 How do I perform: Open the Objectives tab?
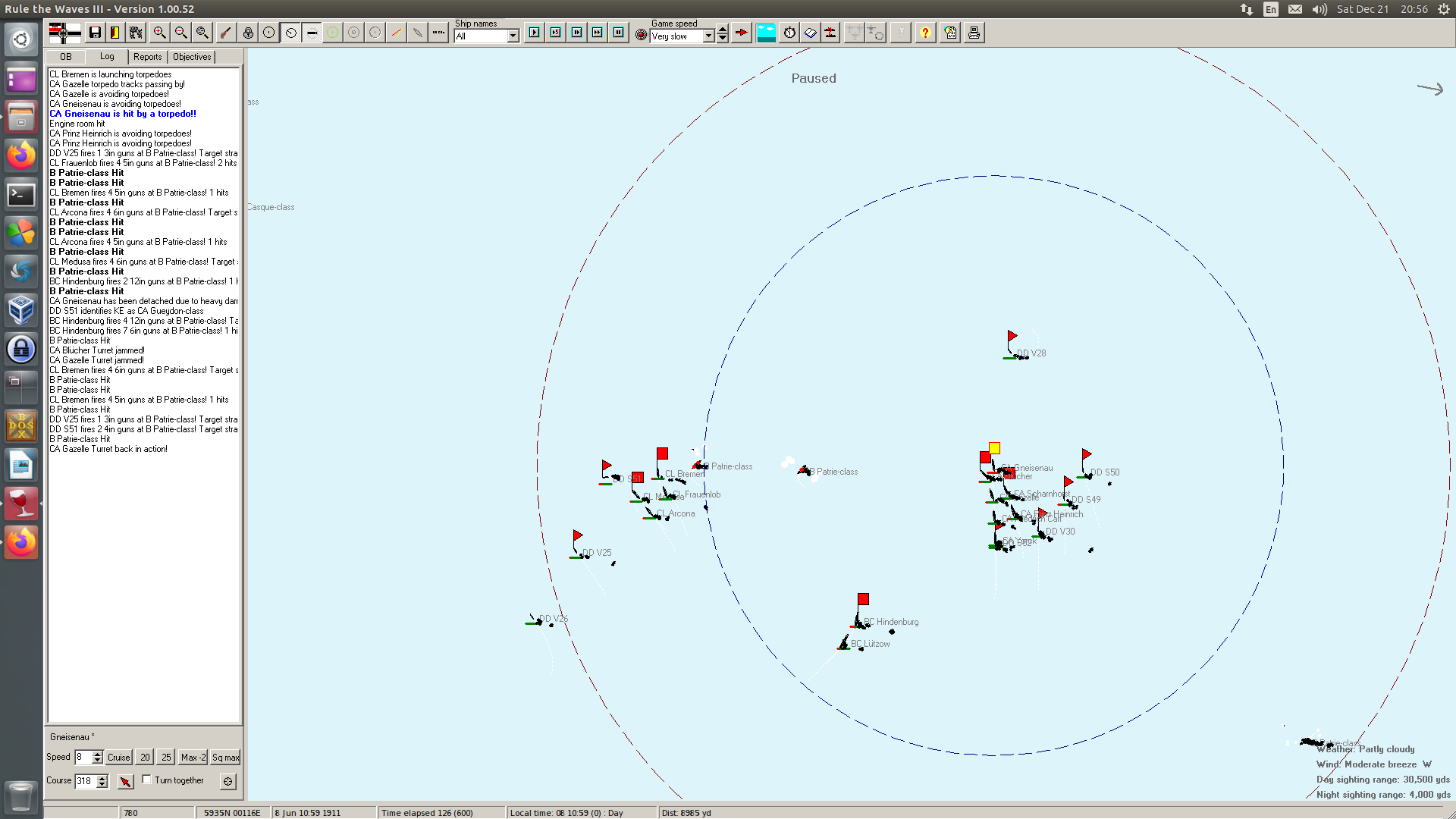192,57
